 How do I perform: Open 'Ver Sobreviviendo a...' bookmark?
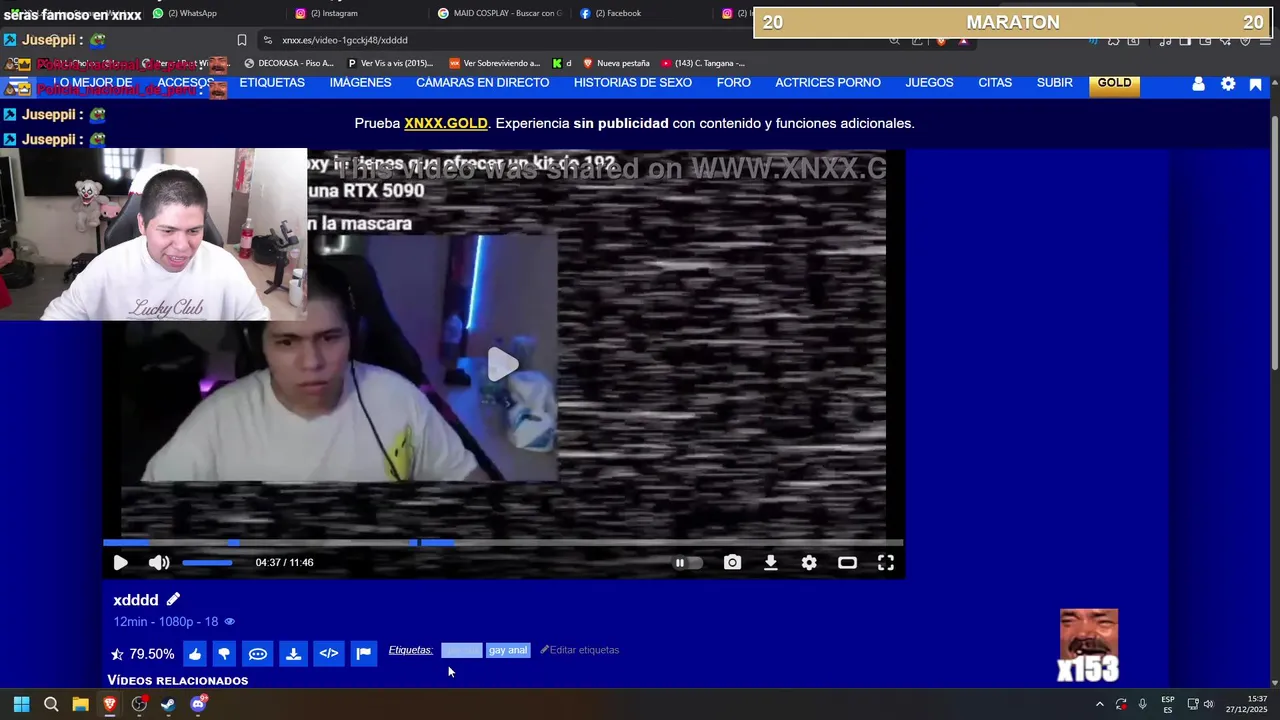click(495, 63)
